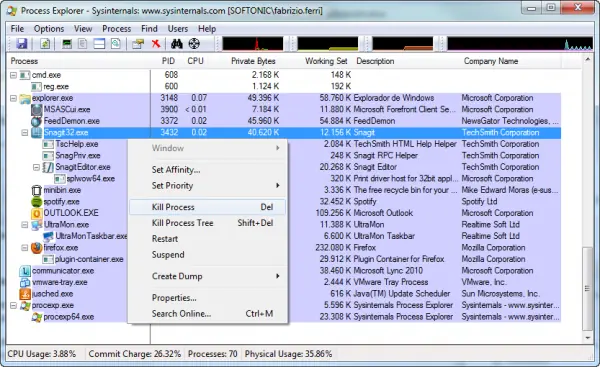Click the communicator.exe process icon
This screenshot has width=600, height=367.
pyautogui.click(x=25, y=271)
